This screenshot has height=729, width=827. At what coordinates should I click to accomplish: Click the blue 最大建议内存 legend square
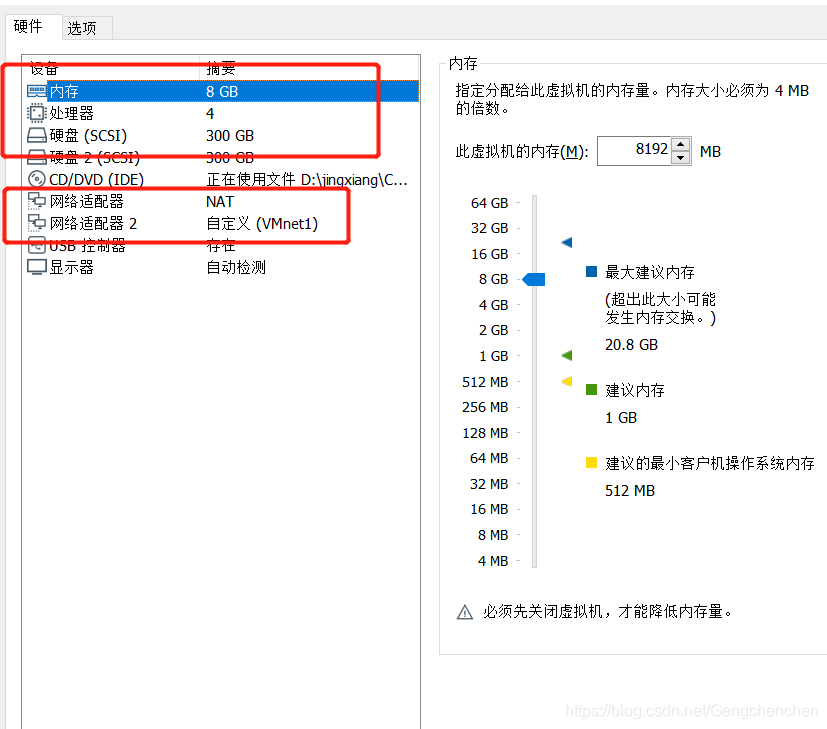(x=591, y=272)
